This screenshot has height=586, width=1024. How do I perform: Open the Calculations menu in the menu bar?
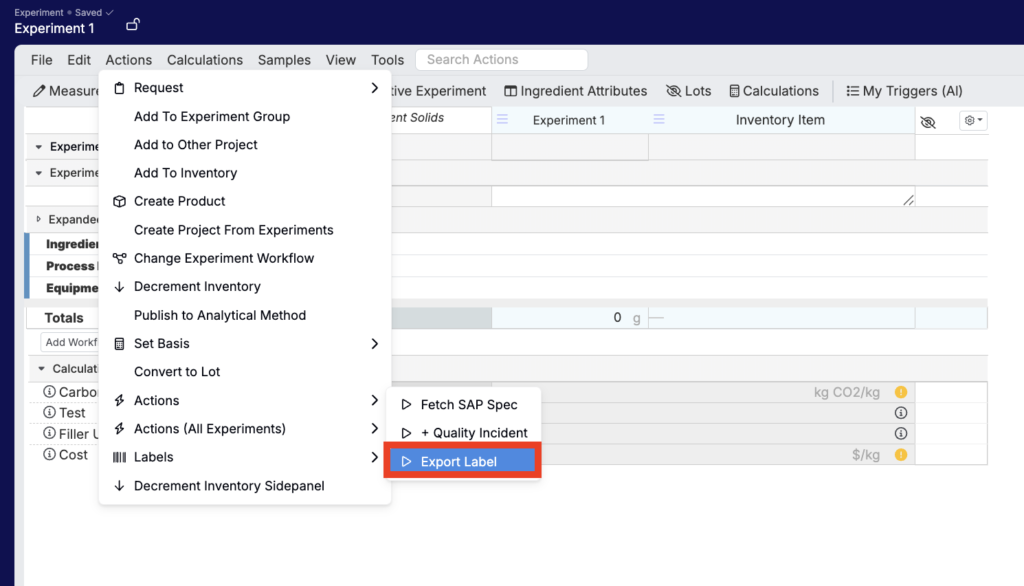tap(204, 59)
